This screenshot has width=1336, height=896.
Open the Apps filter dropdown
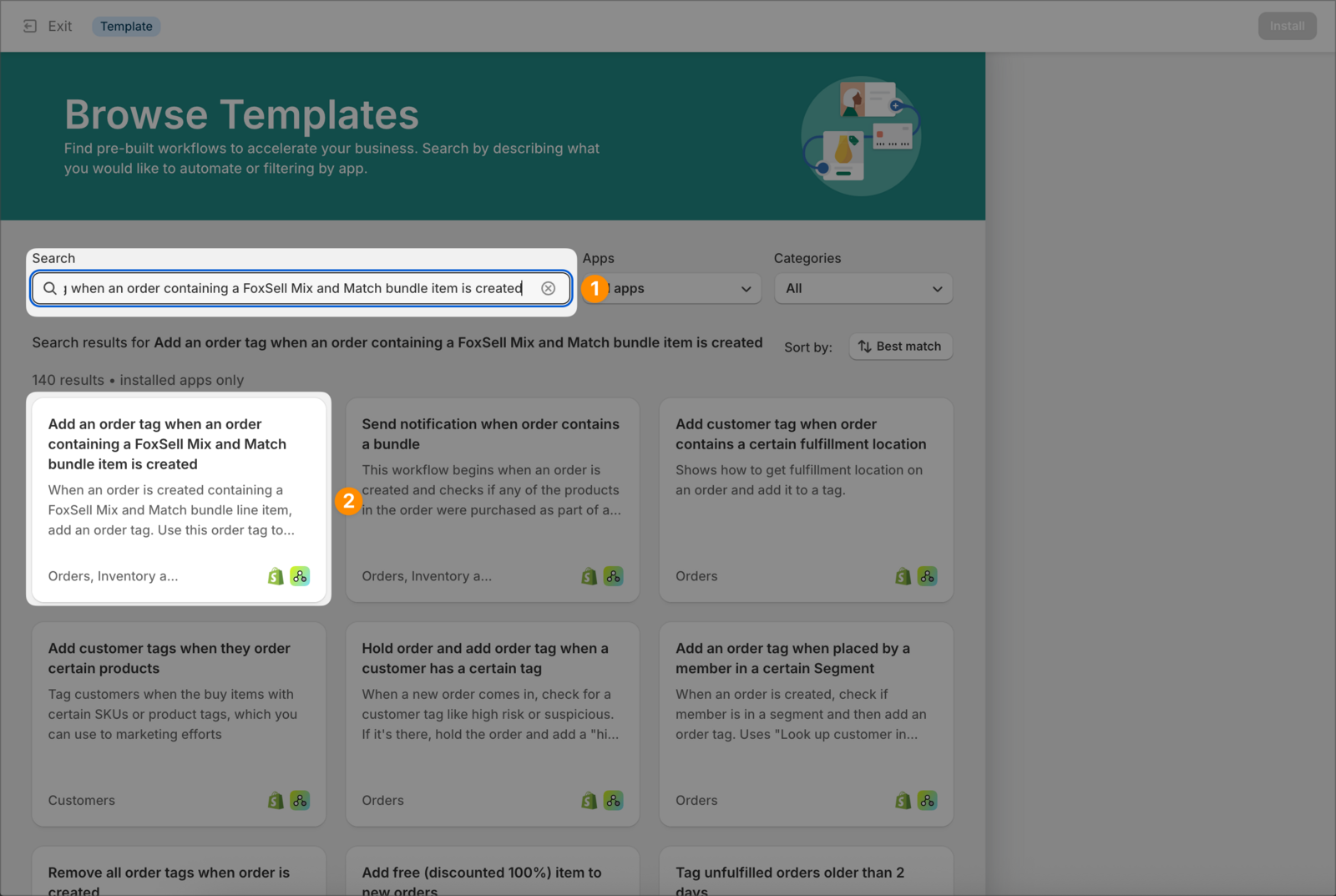(x=671, y=288)
